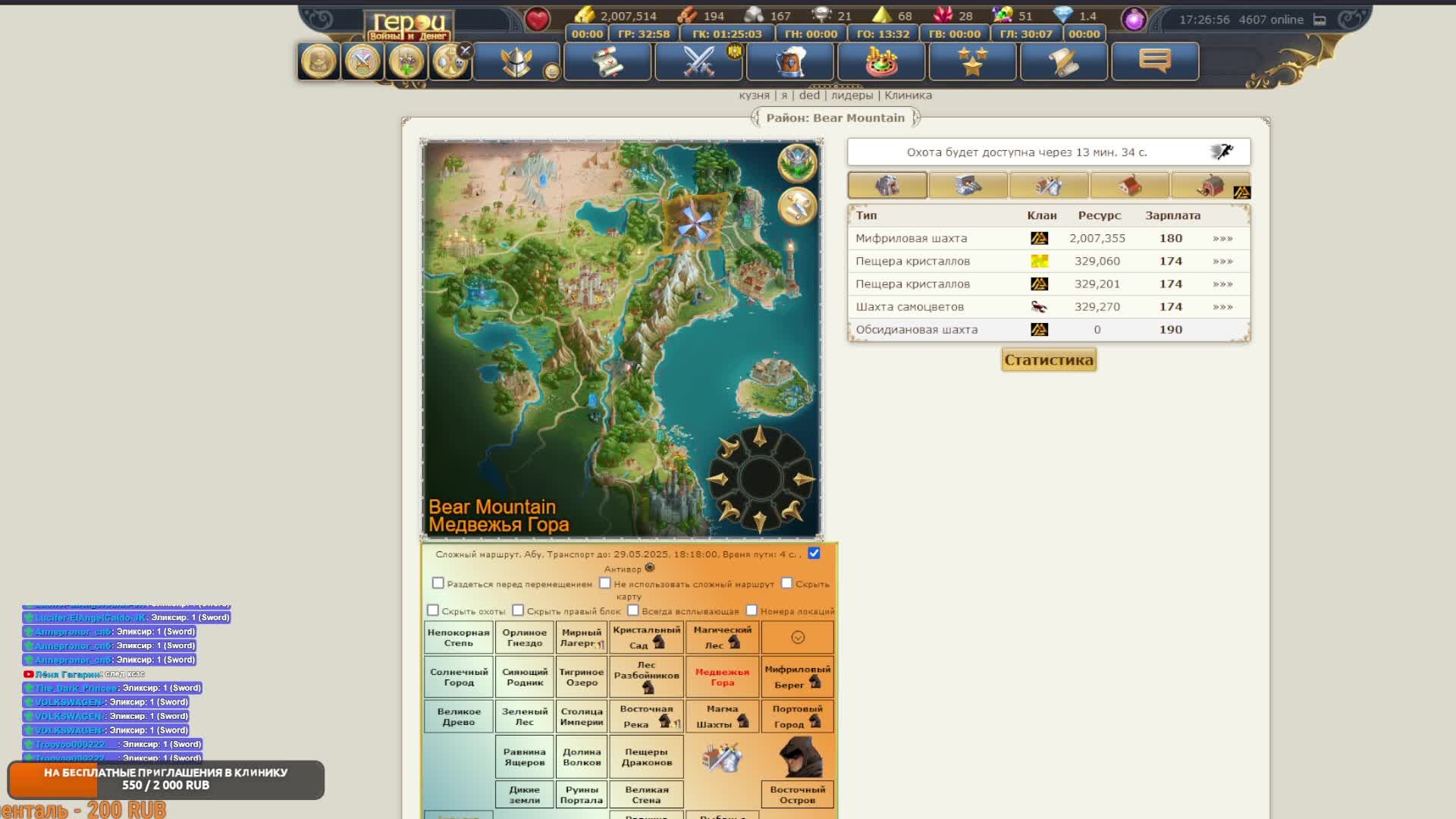
Task: Close the shortcut bar with the X
Action: coord(465,51)
